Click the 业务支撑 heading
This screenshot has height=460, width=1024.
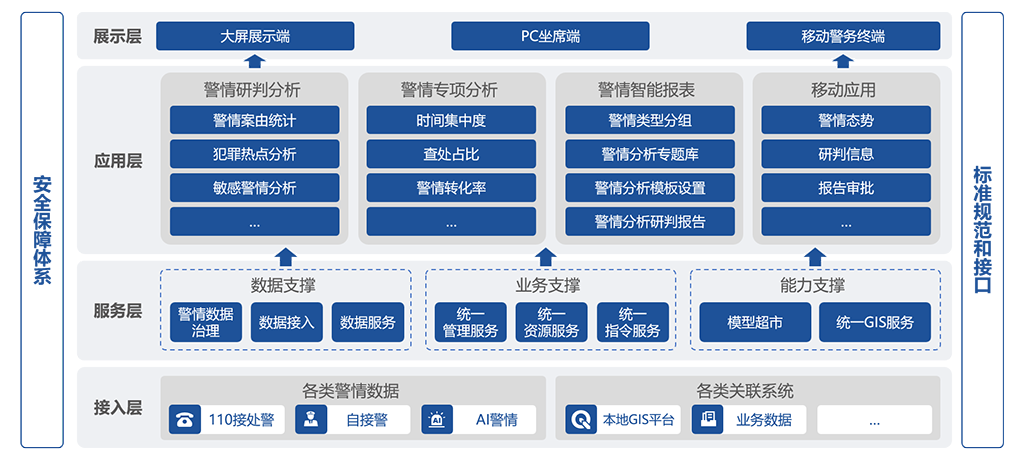click(548, 286)
